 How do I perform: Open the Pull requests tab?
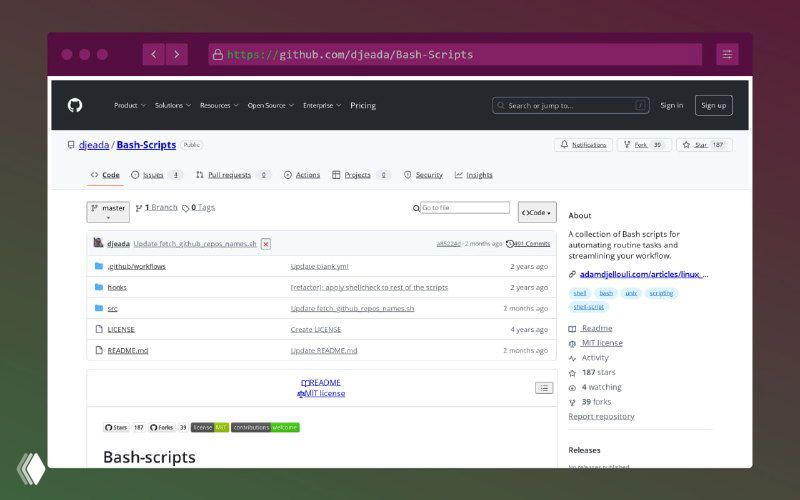point(233,175)
